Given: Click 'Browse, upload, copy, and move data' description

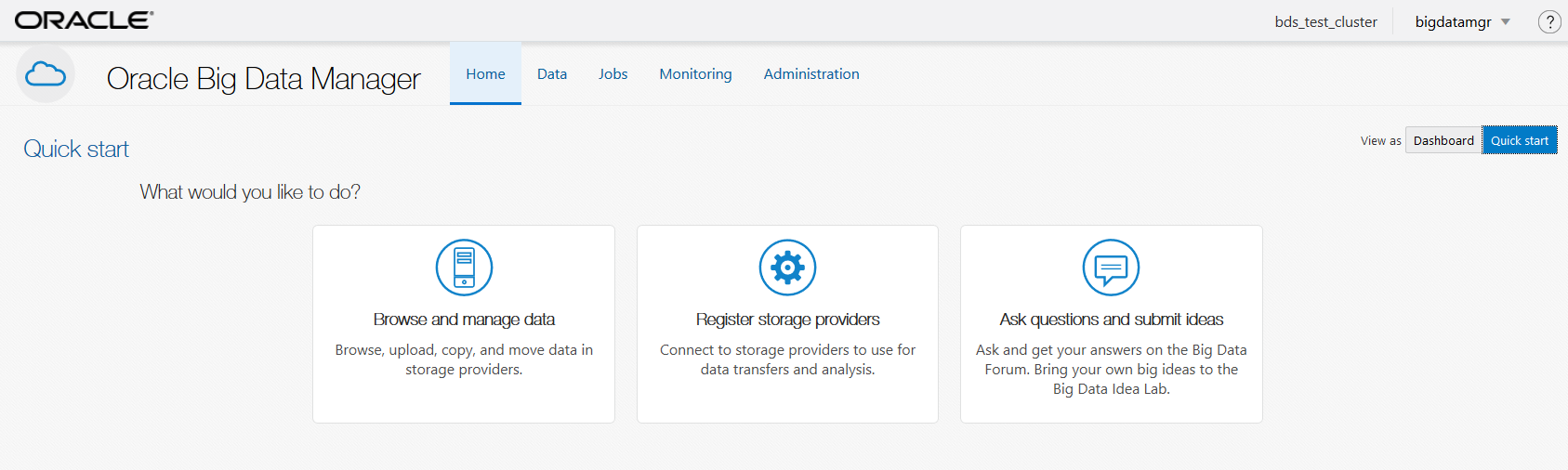Looking at the screenshot, I should coord(464,359).
